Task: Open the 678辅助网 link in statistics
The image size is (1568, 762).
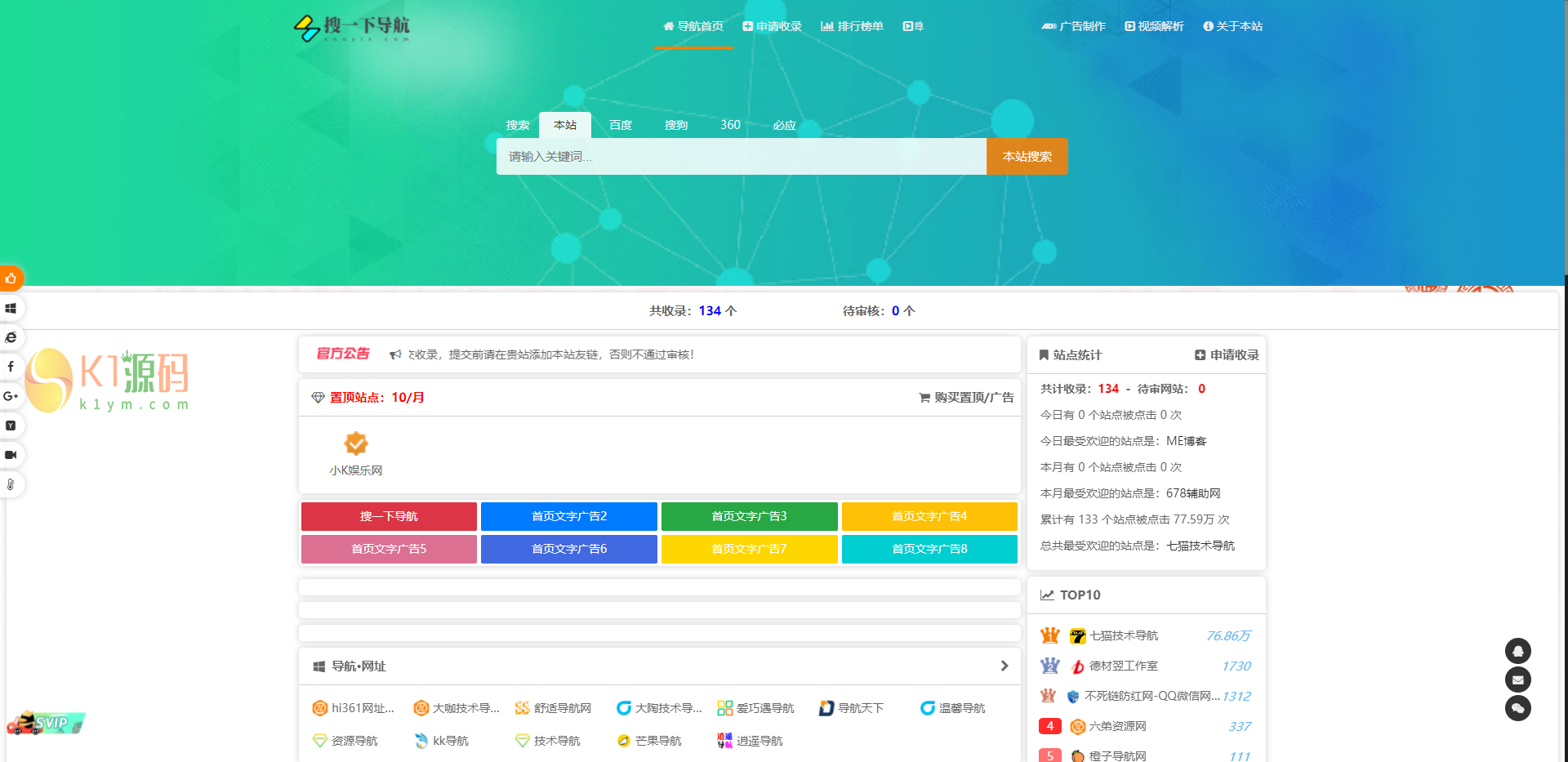Action: 1193,493
